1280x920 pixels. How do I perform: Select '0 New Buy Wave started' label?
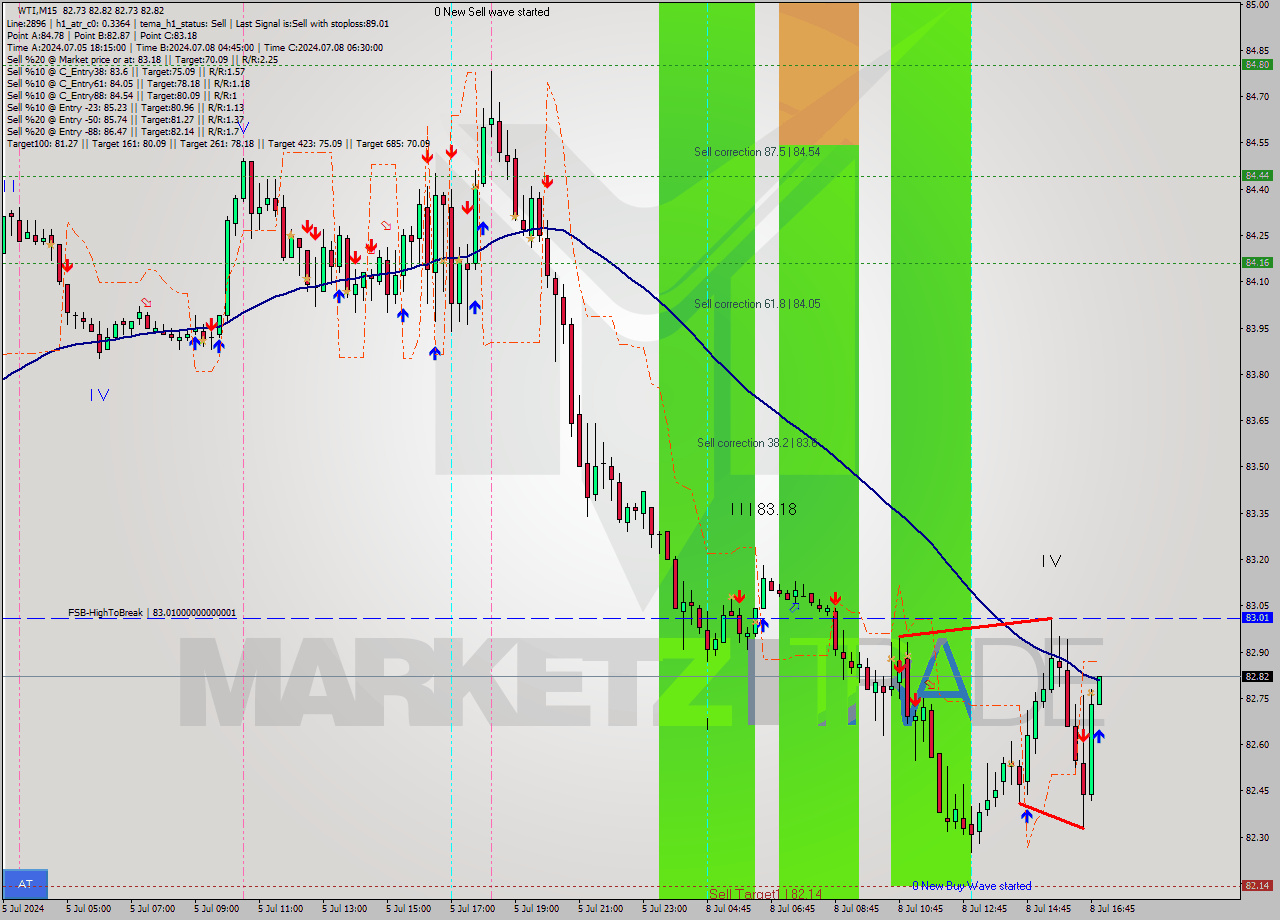(x=972, y=886)
